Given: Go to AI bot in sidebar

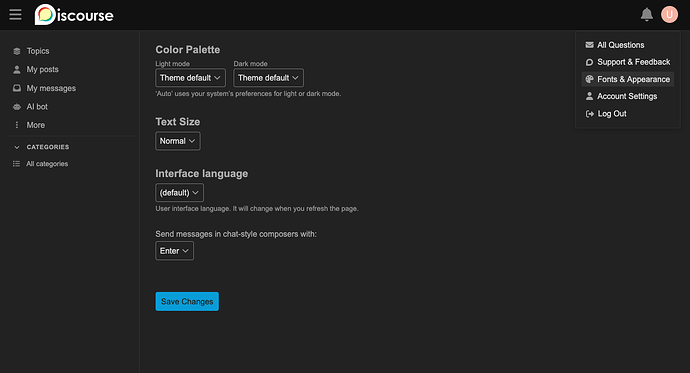Looking at the screenshot, I should [x=37, y=106].
